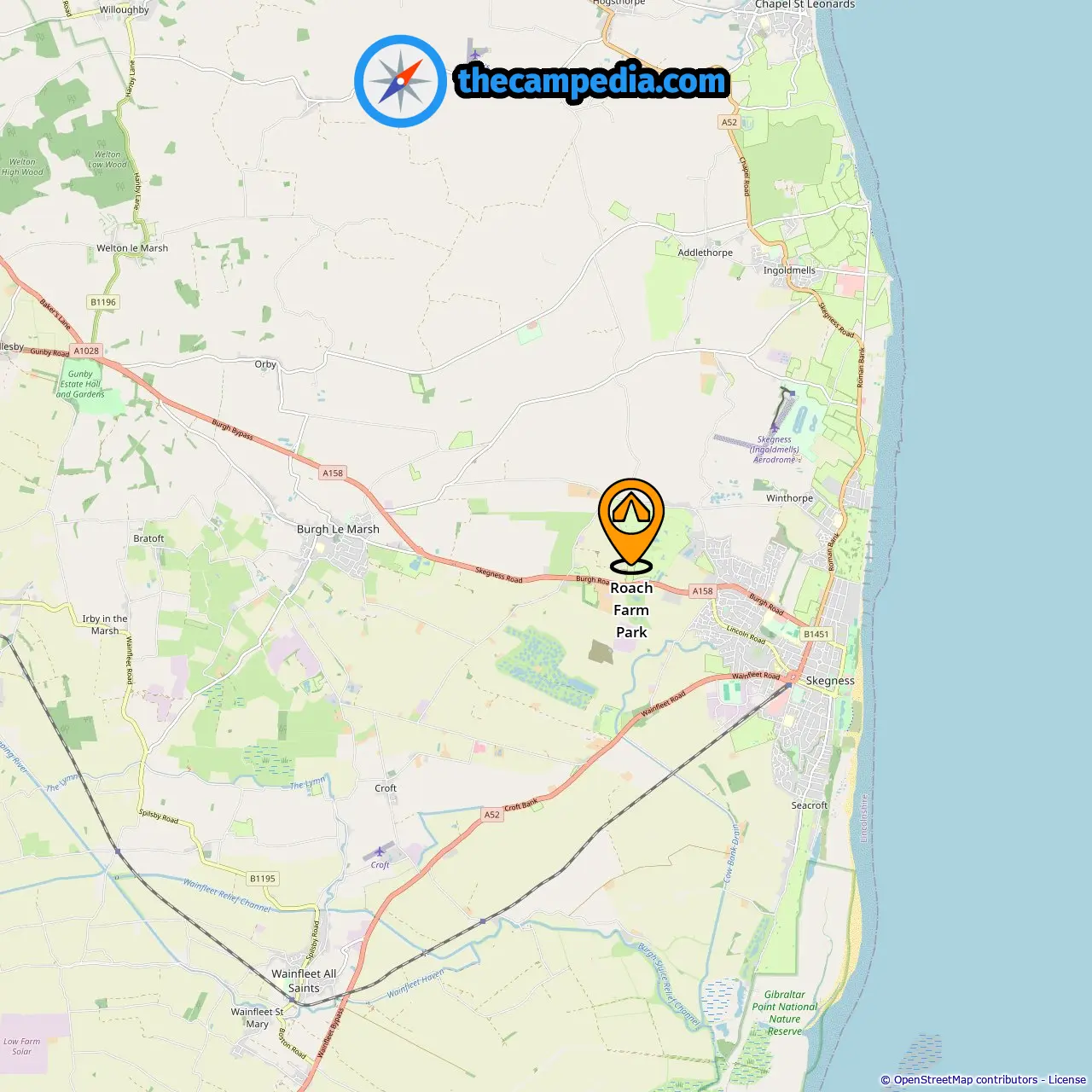Click the Ingoldmells town label
The image size is (1092, 1092).
coord(789,270)
